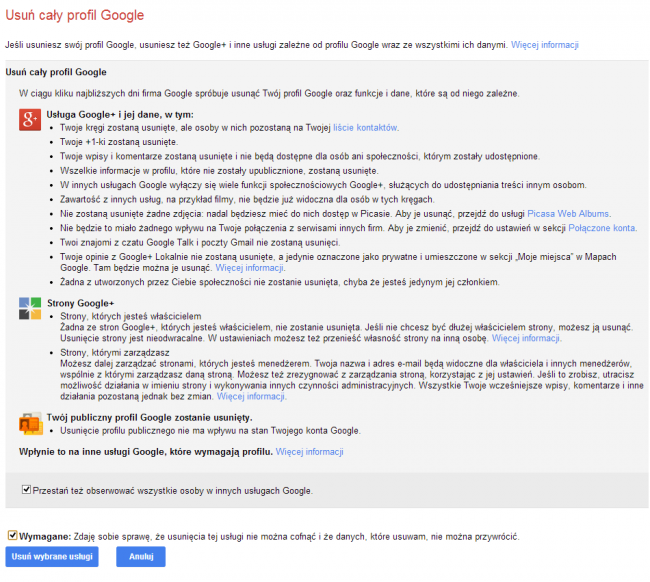Open 'Więcej informacji' link after 'inną osobę'
The width and height of the screenshot is (650, 582).
pyautogui.click(x=526, y=338)
